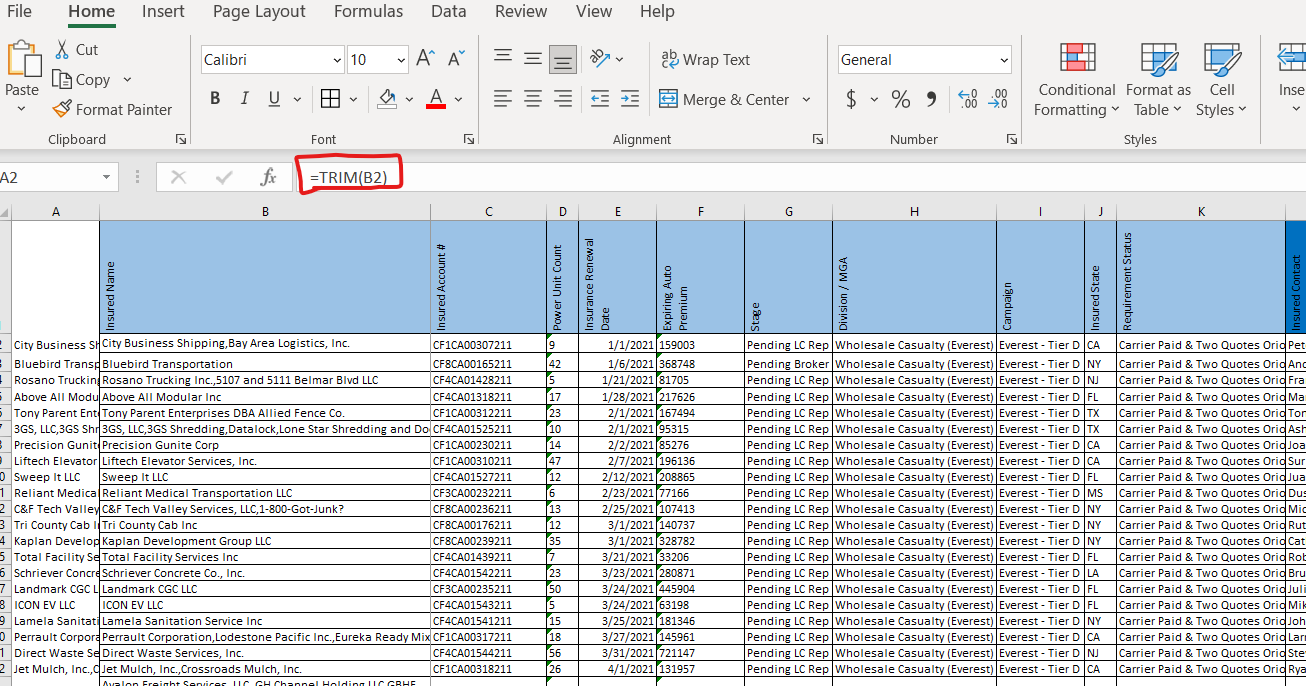Screen dimensions: 1306x686
Task: Increase the cell indent
Action: point(630,99)
